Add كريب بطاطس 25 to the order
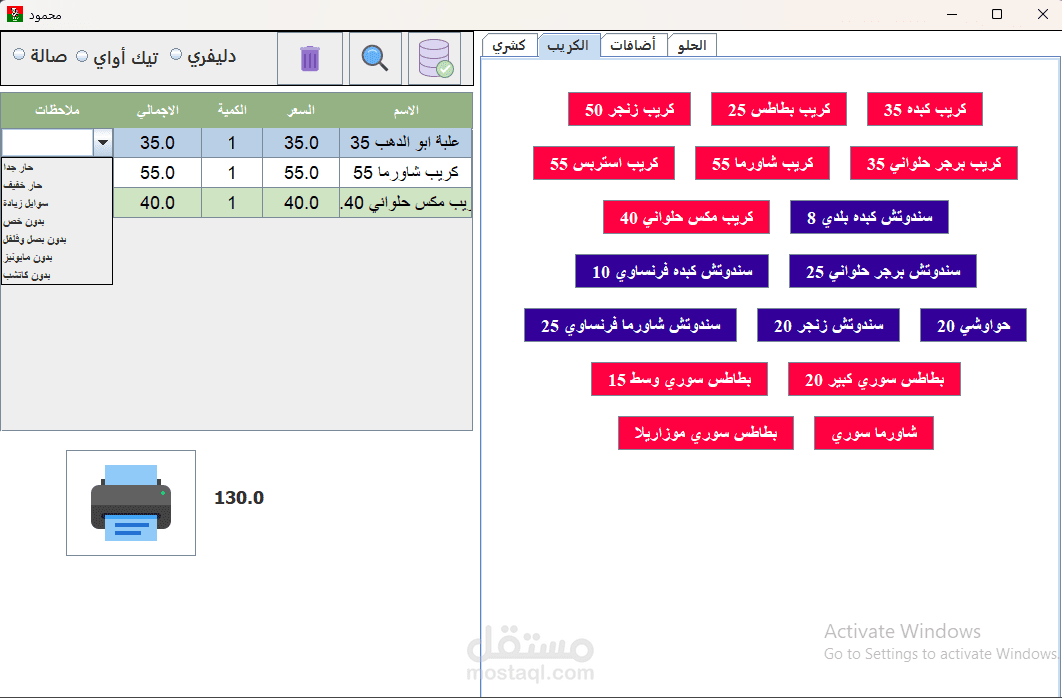1062x698 pixels. point(779,109)
